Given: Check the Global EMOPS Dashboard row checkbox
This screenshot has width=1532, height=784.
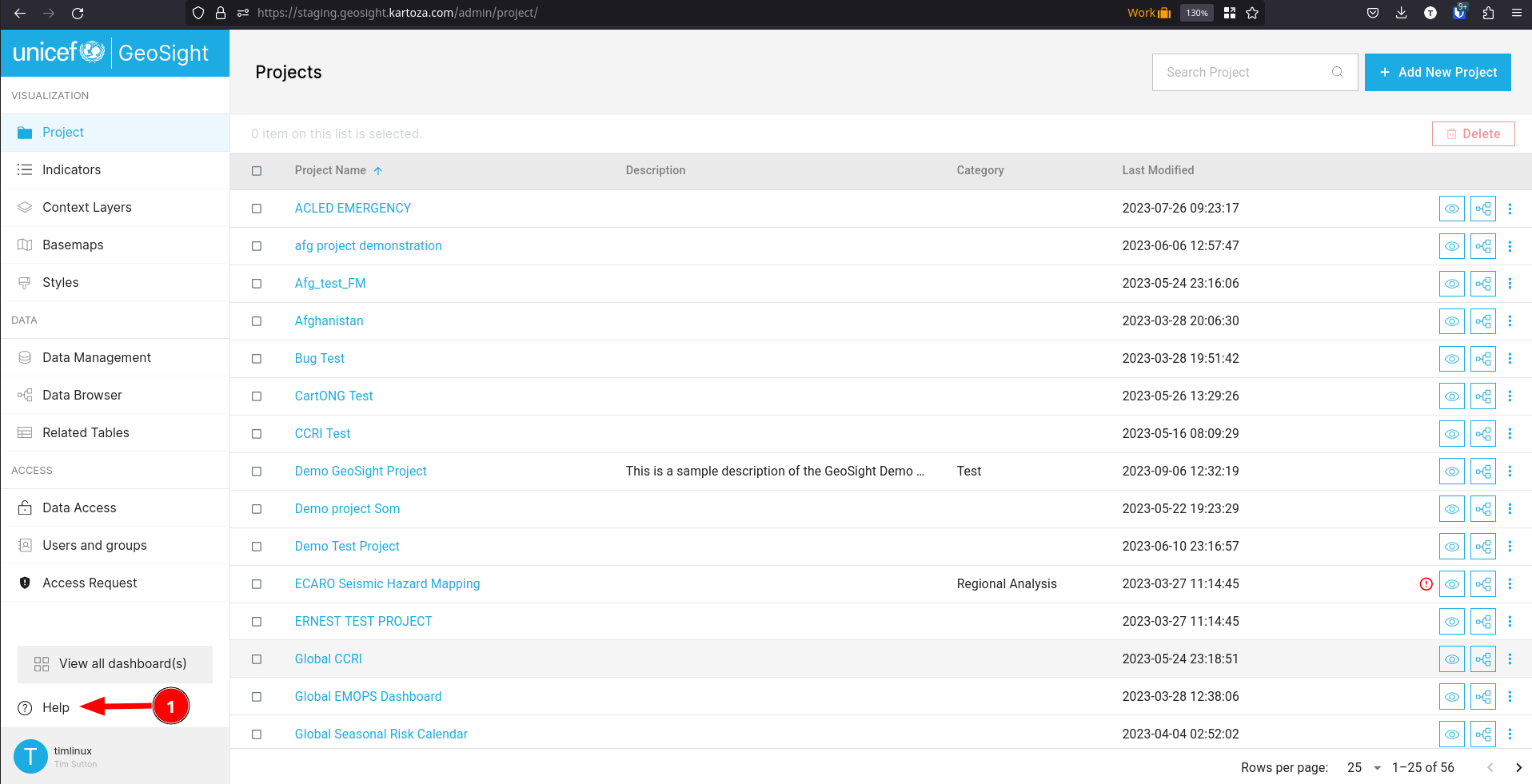Looking at the screenshot, I should tap(257, 697).
